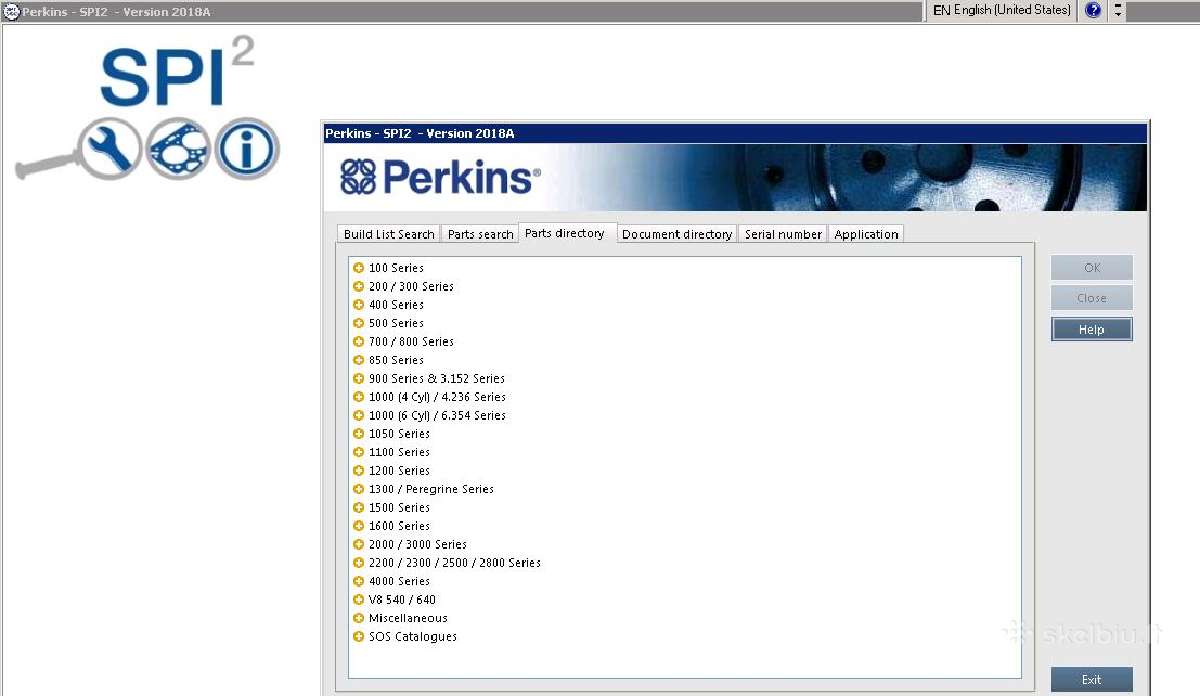Expand 1000 (4 Cyl) / 4.236 Series node
This screenshot has width=1200, height=696.
click(359, 397)
